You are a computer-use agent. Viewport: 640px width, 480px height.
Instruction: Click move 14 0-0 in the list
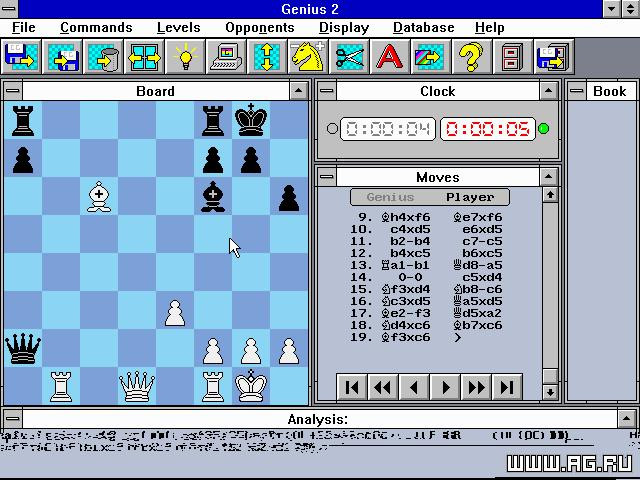410,278
